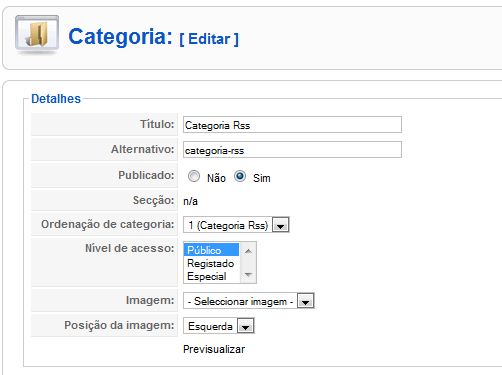502x375 pixels.
Task: Click the Sim option label
Action: [x=262, y=178]
